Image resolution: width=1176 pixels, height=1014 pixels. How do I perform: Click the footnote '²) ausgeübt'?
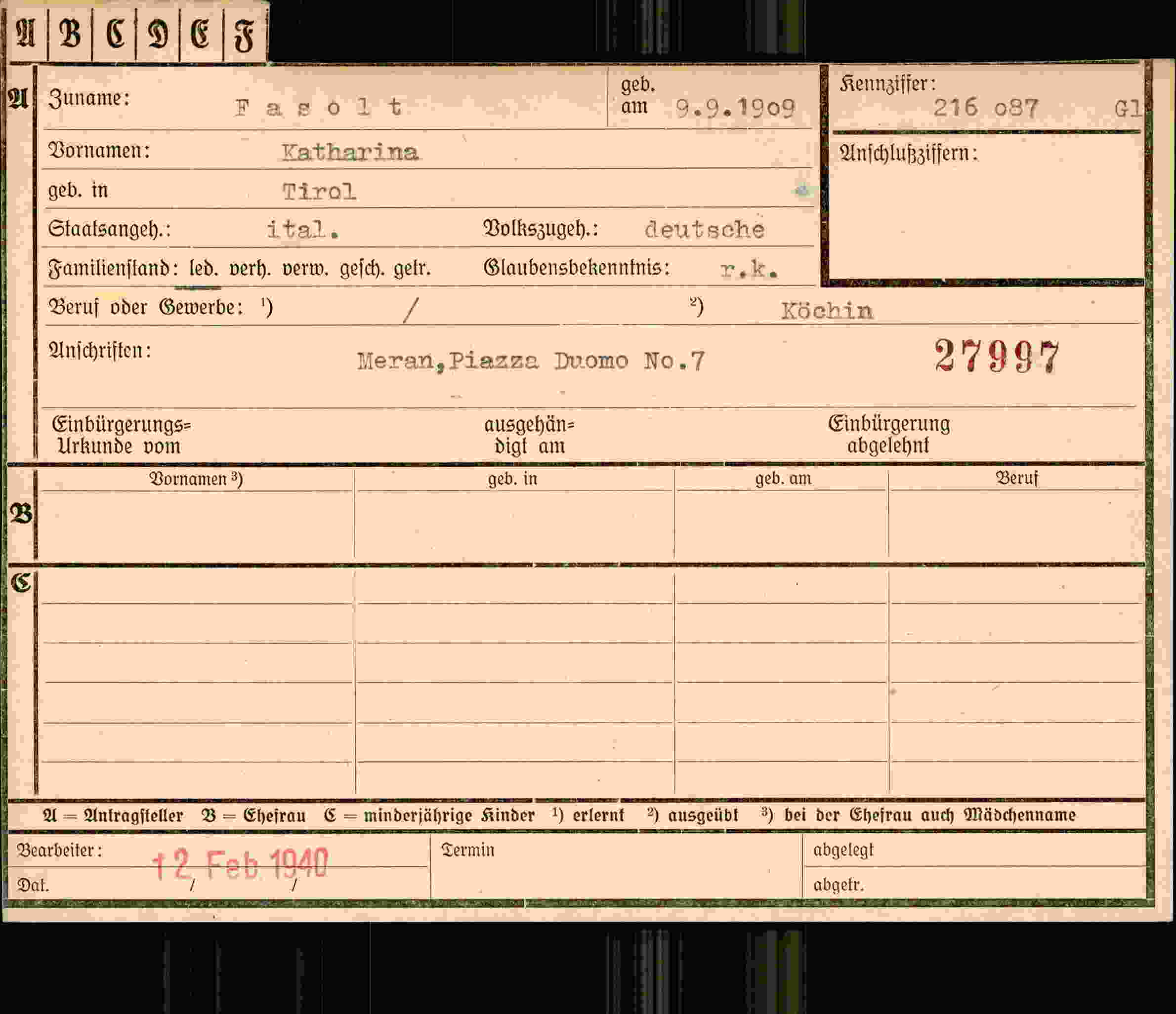(692, 815)
